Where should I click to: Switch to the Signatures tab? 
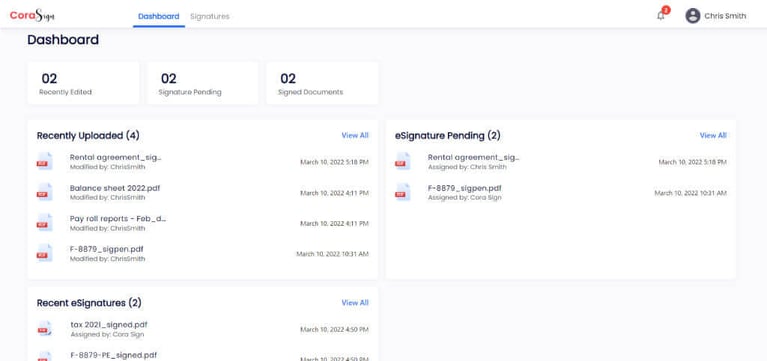tap(209, 16)
